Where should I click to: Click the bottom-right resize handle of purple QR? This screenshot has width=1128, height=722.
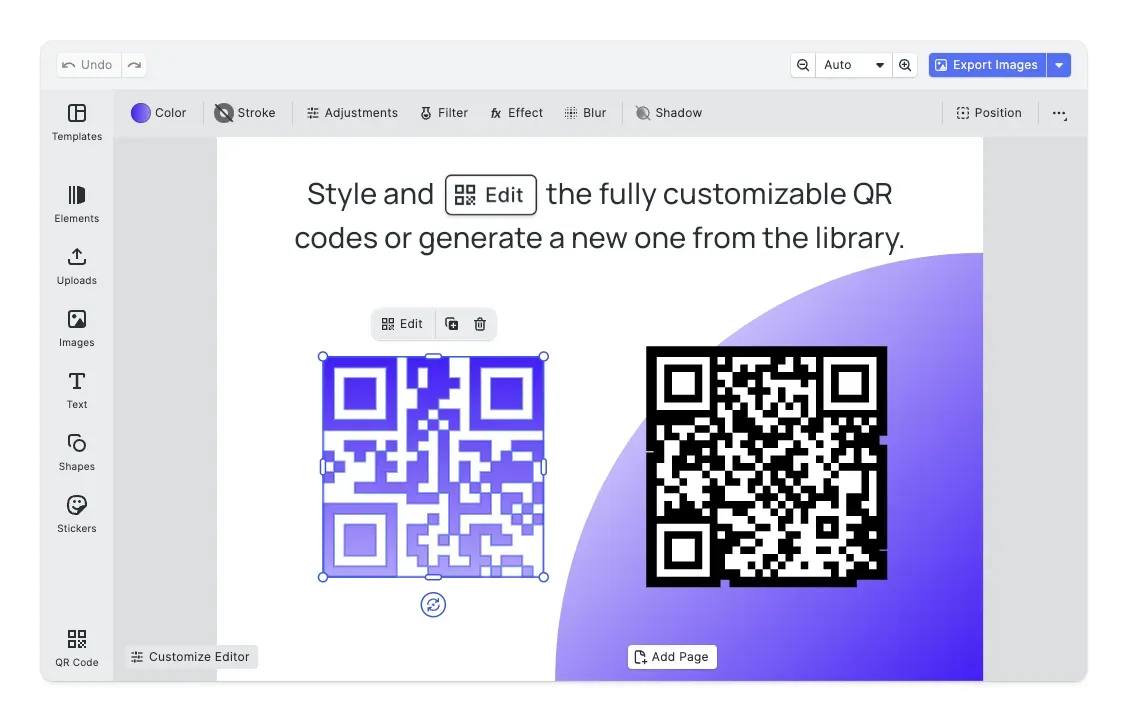click(544, 577)
